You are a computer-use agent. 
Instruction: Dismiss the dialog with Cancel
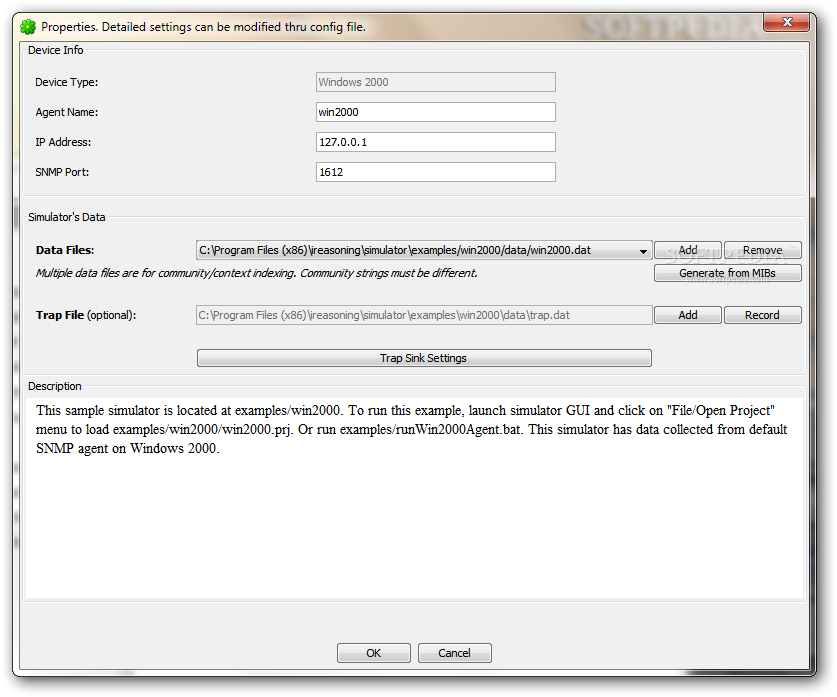454,653
